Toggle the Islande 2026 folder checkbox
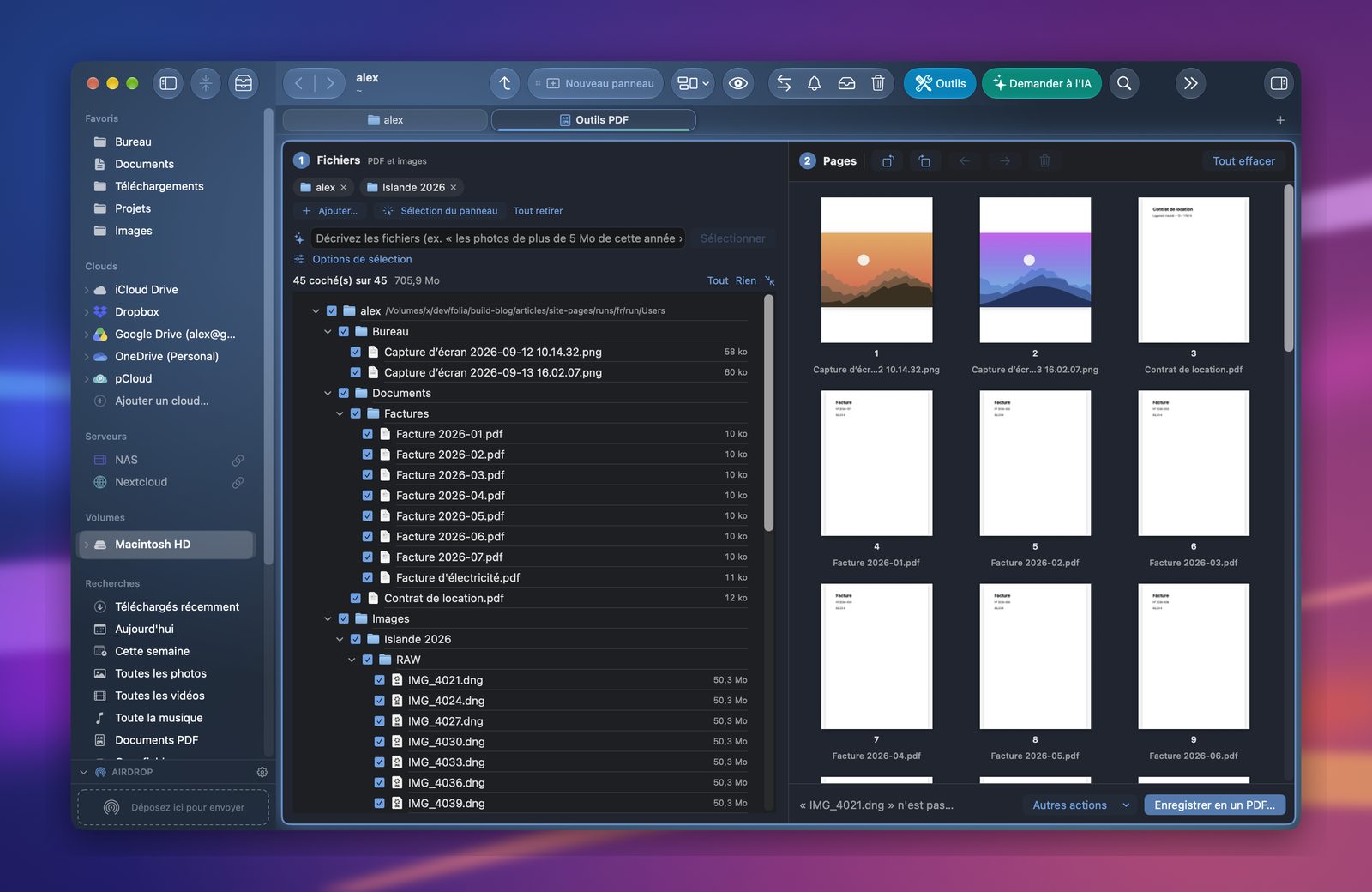This screenshot has height=892, width=1372. (x=356, y=639)
